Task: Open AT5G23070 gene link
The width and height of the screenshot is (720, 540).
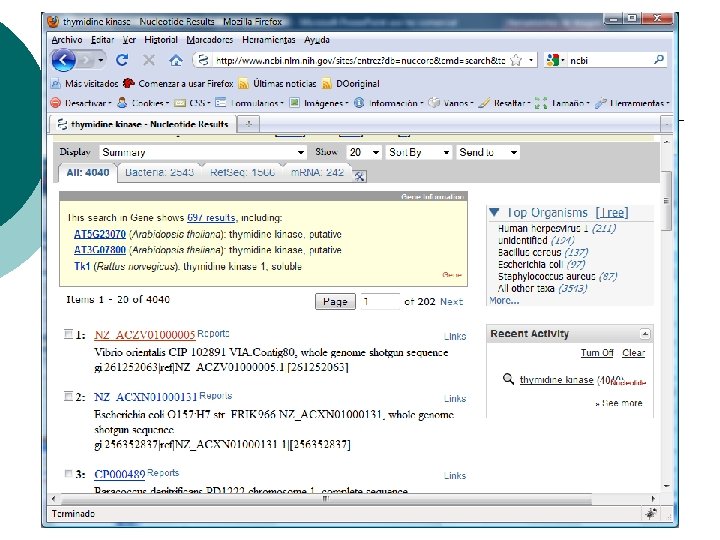Action: [100, 234]
